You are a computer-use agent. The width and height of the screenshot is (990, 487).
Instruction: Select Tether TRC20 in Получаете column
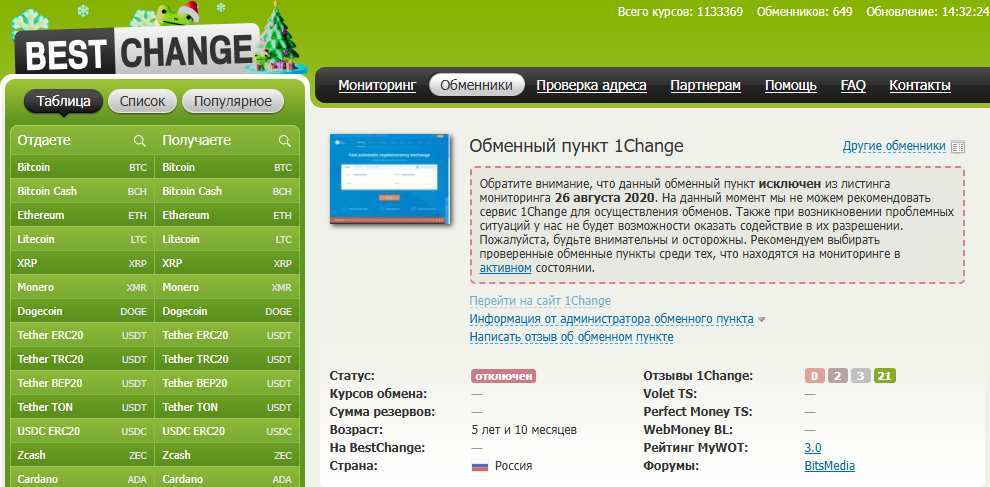tap(227, 359)
